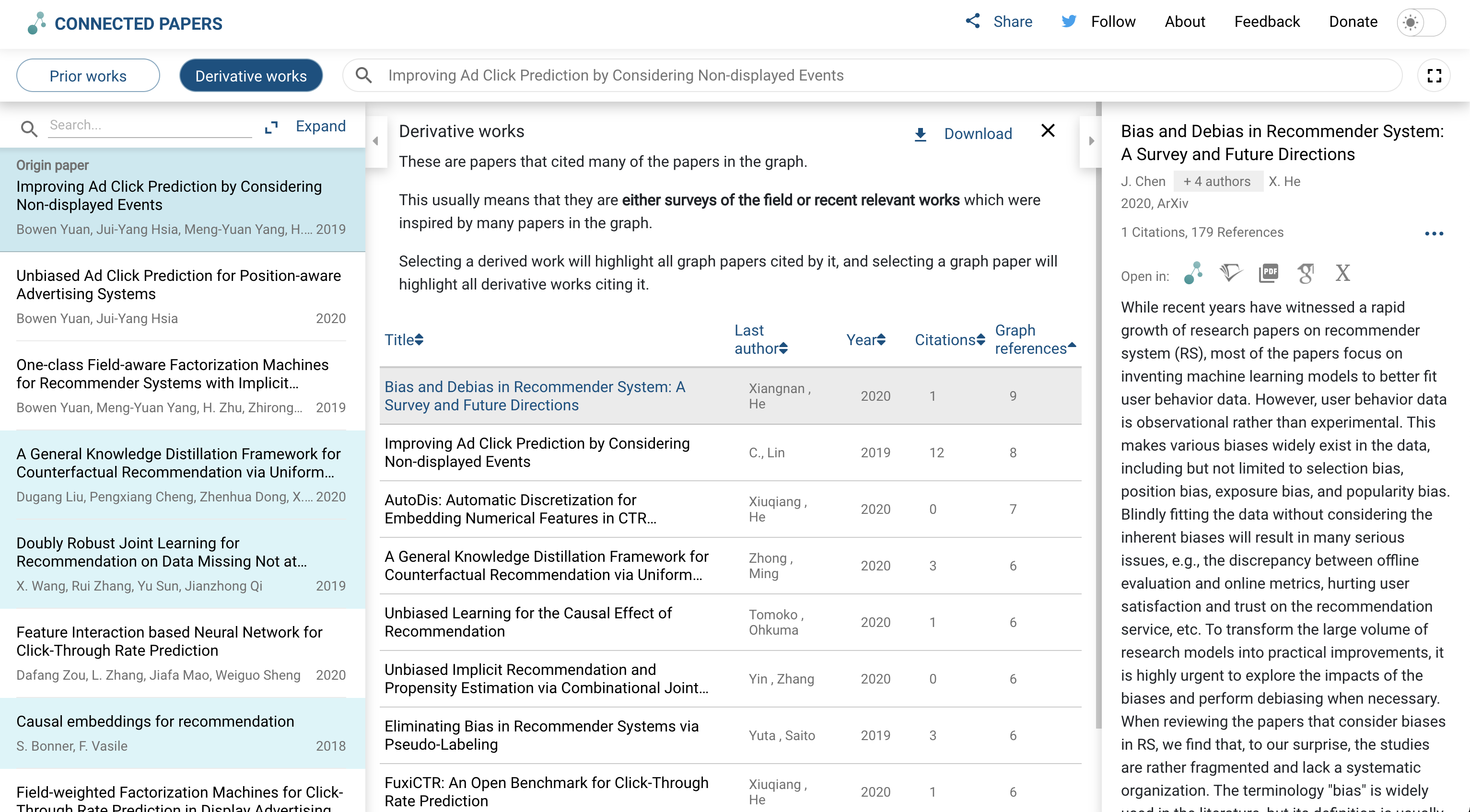Click A General Knowledge Distillation table row
Image resolution: width=1470 pixels, height=812 pixels.
pyautogui.click(x=730, y=566)
